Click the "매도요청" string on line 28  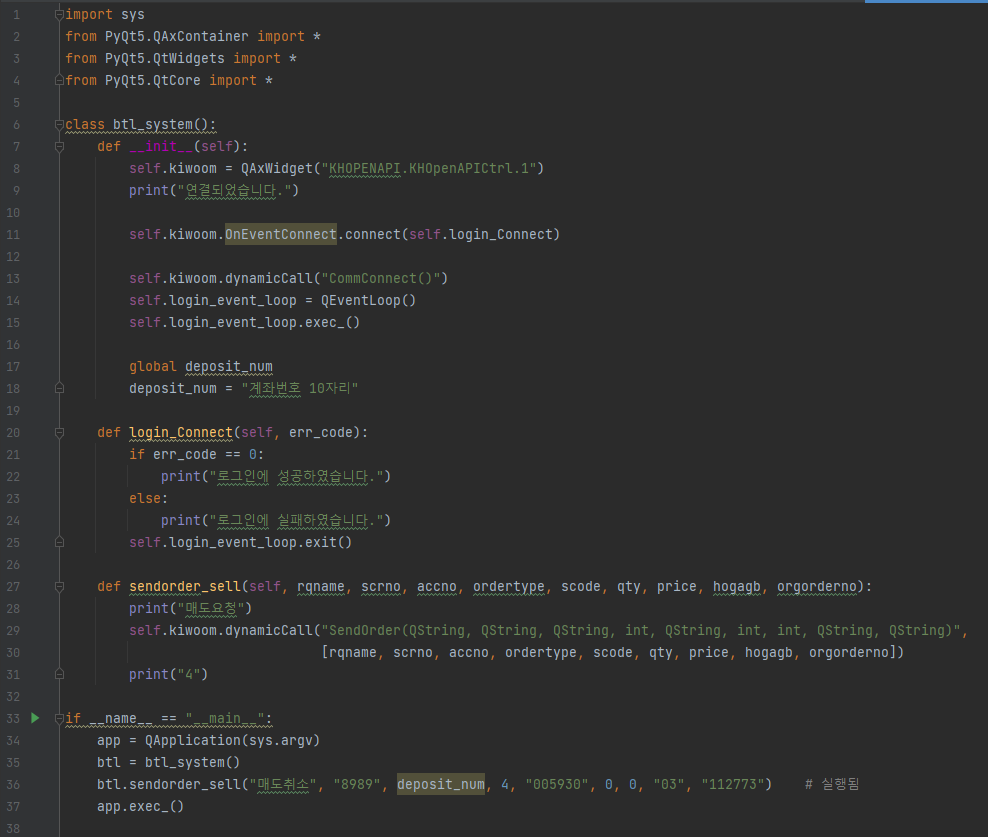point(211,608)
